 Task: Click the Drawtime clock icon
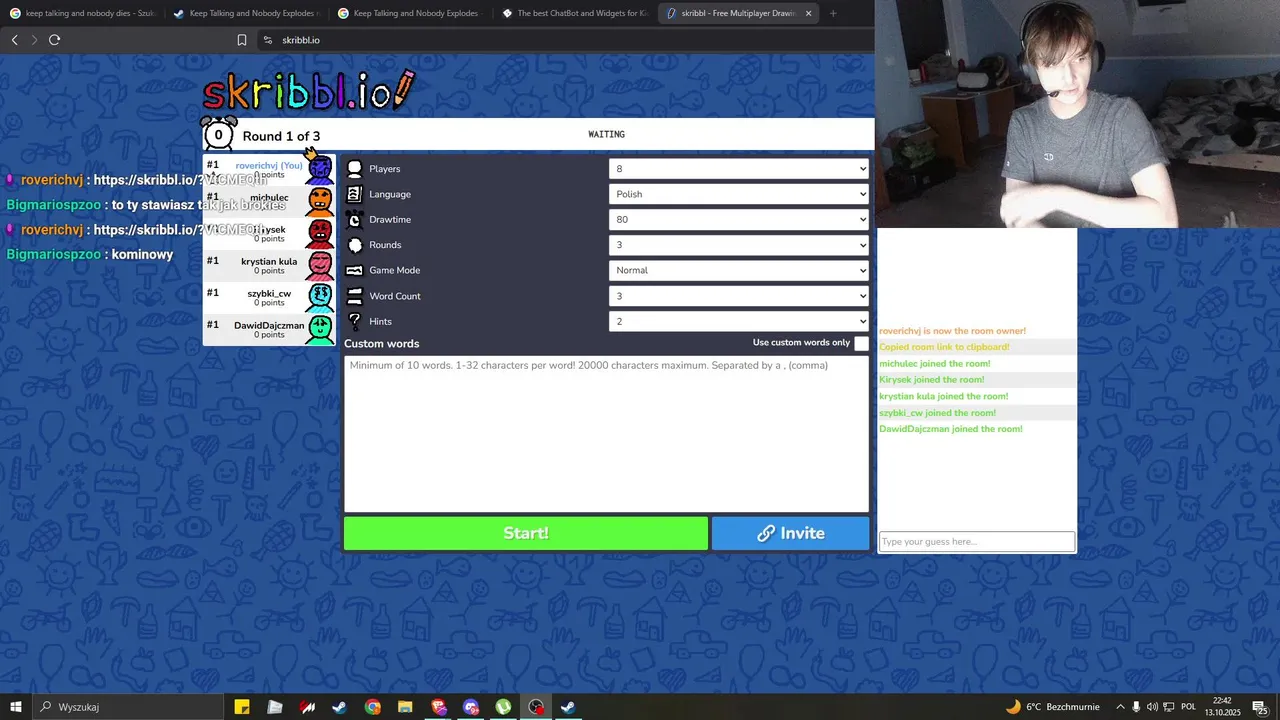pos(354,219)
